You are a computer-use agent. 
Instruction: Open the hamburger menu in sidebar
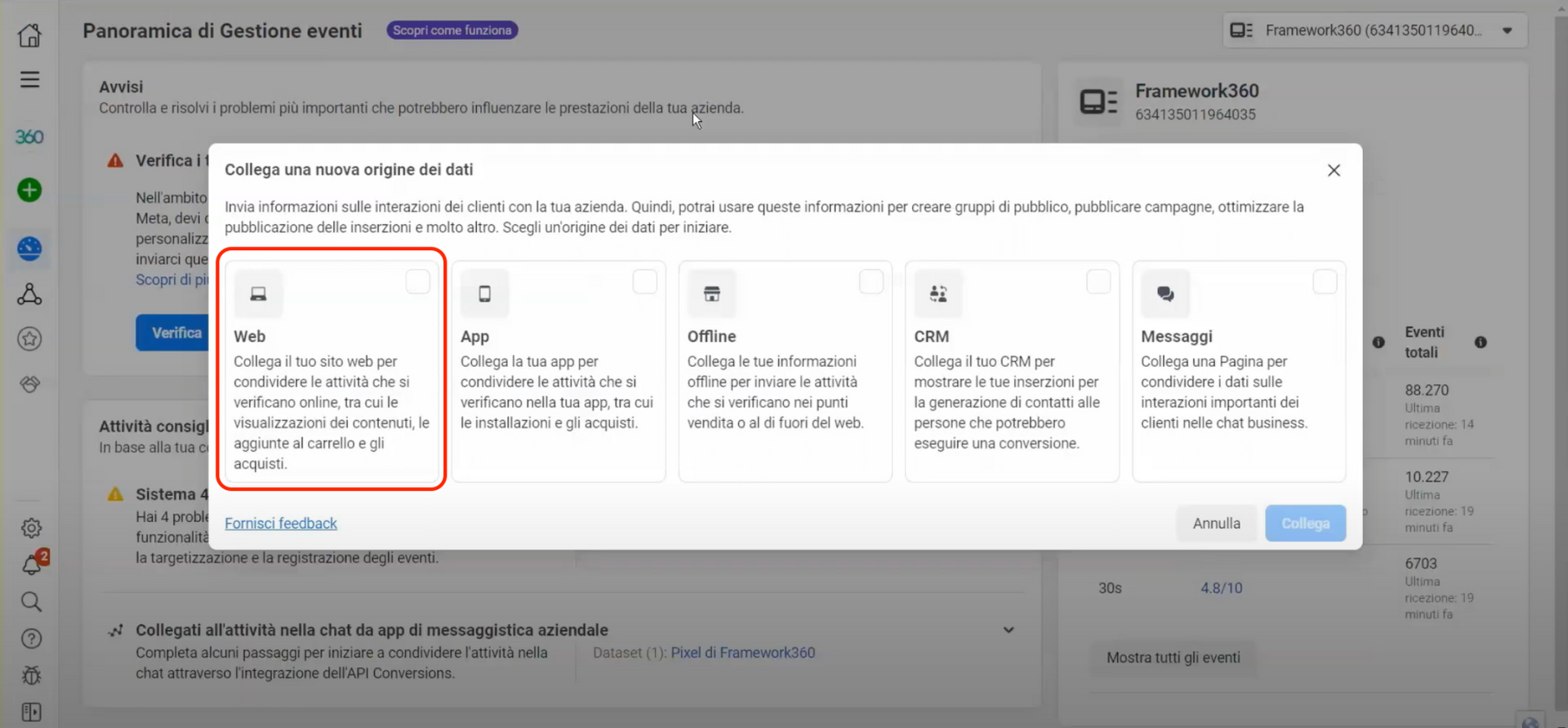(29, 79)
